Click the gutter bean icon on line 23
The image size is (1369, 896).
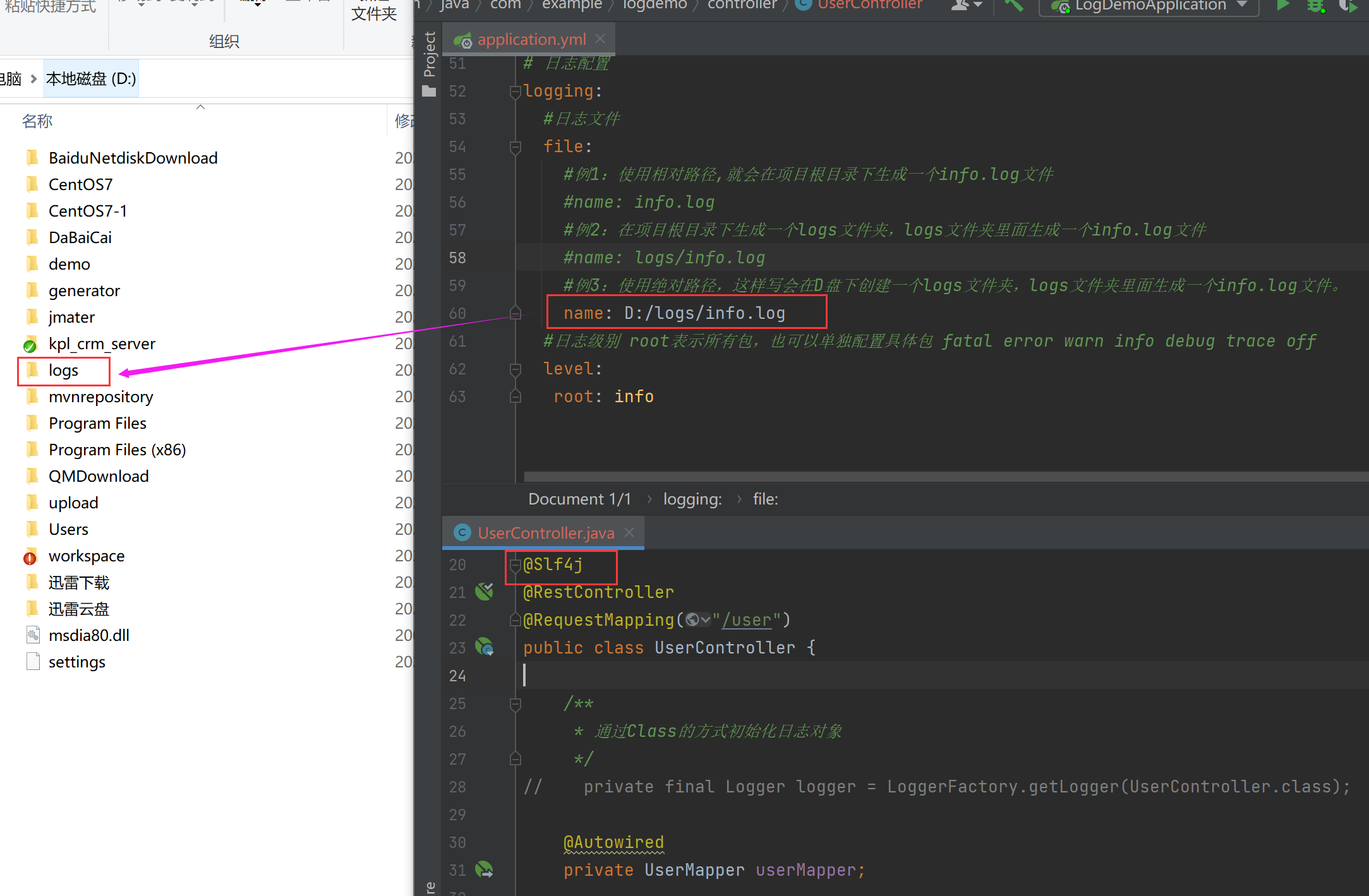tap(485, 647)
